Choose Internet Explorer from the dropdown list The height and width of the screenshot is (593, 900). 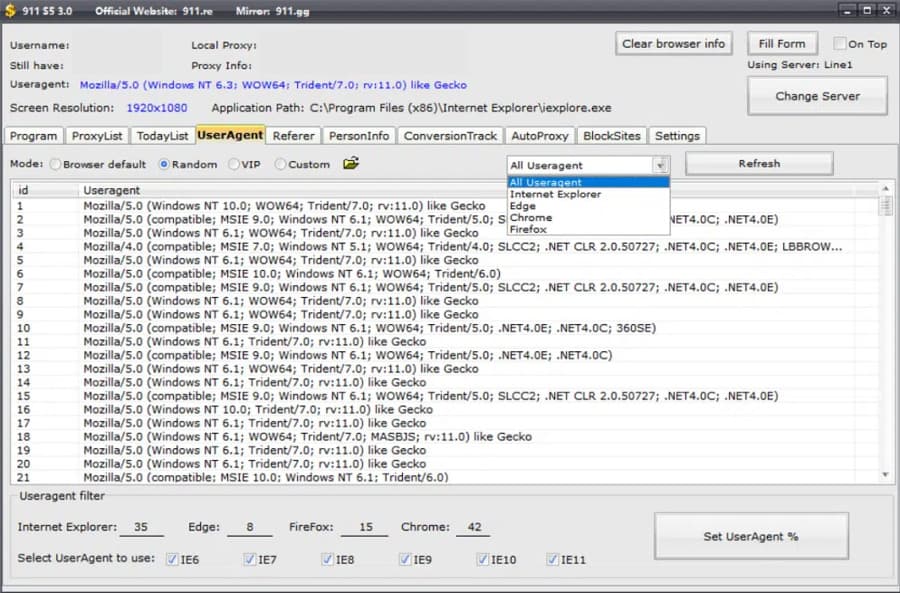tap(588, 194)
